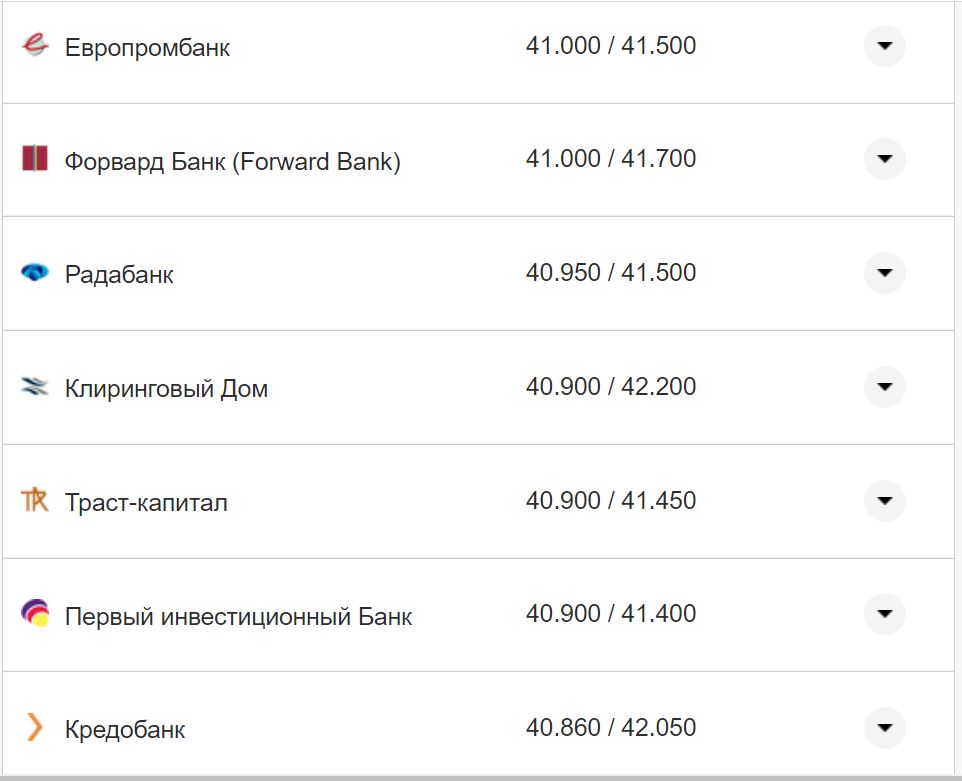
Task: Click the Клиринговый Дом logo icon
Action: (34, 386)
